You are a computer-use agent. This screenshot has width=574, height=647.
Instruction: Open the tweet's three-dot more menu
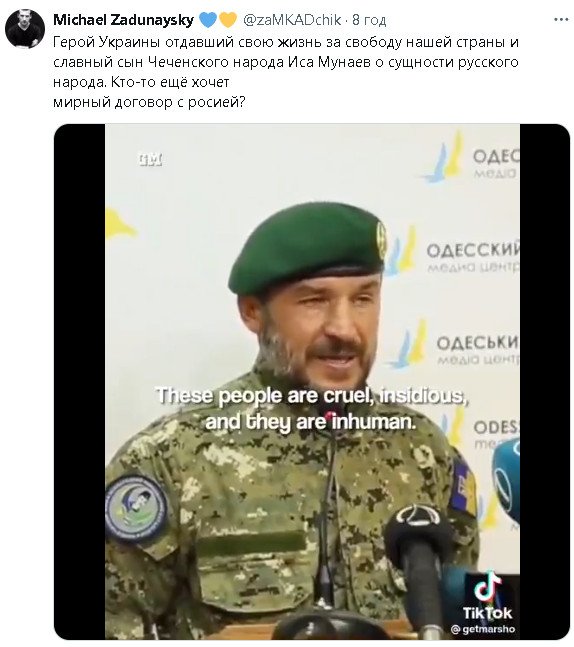(561, 19)
